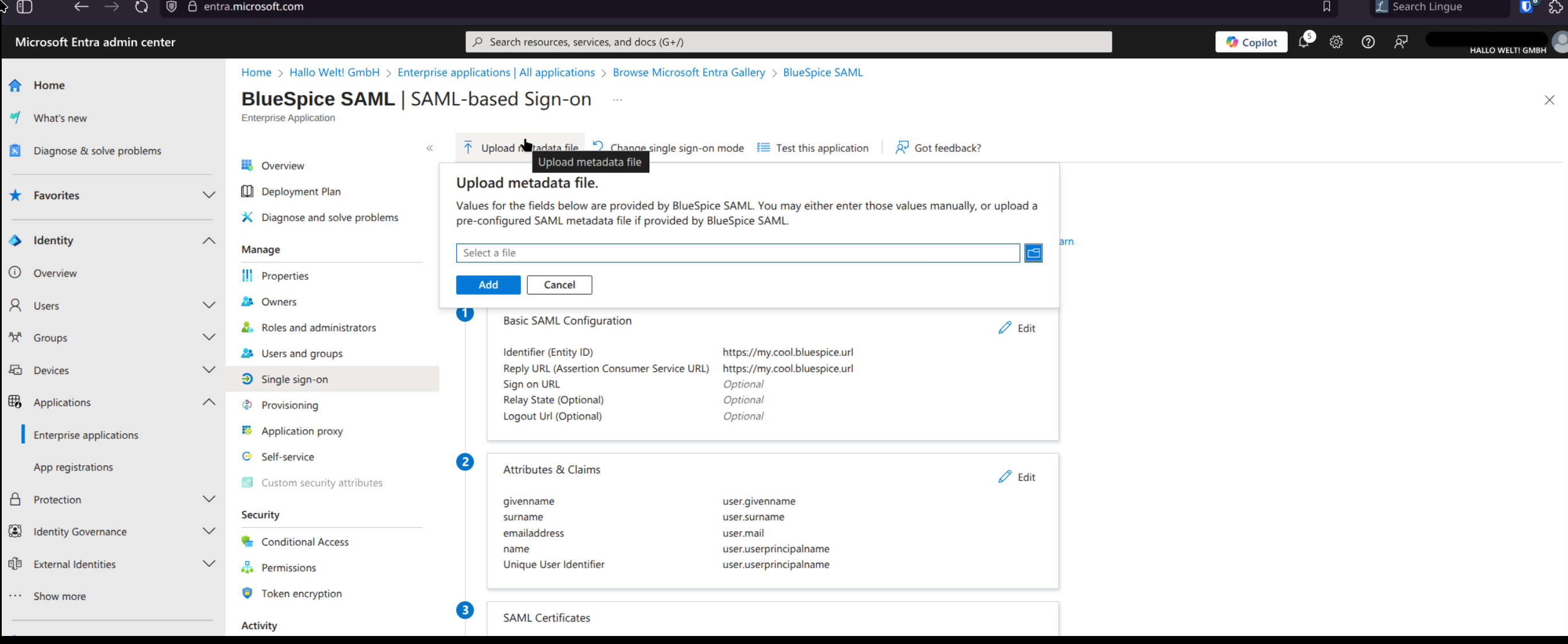This screenshot has height=644, width=1568.
Task: Collapse the app menu with double-chevron icon
Action: click(x=429, y=148)
